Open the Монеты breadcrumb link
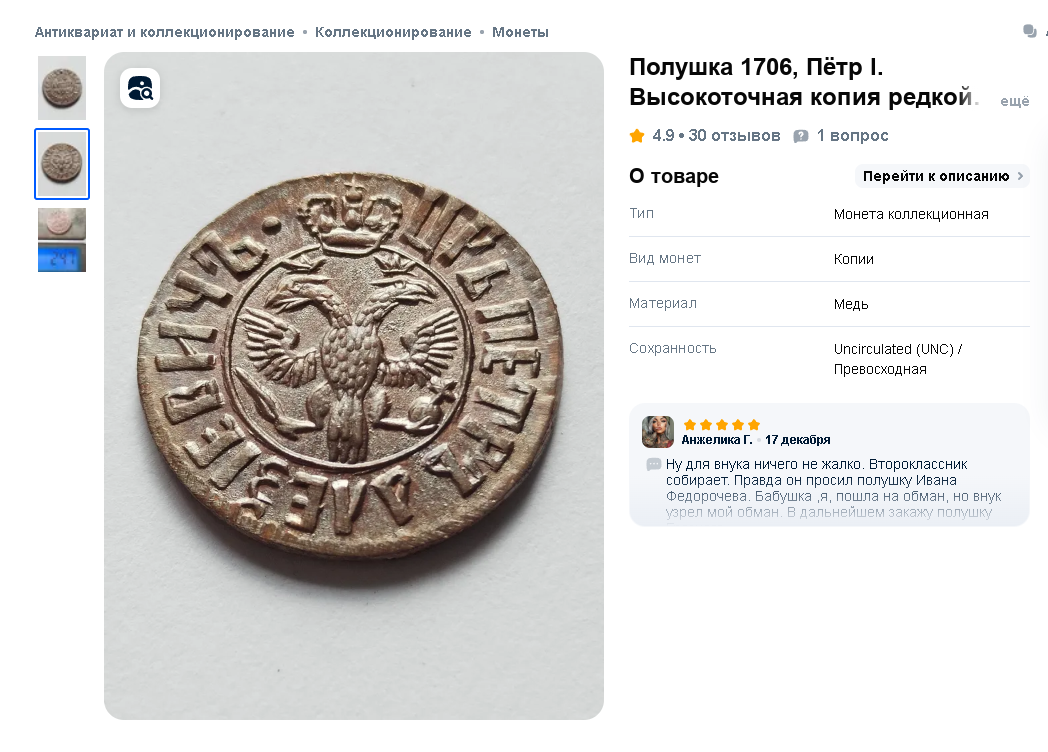 click(520, 32)
